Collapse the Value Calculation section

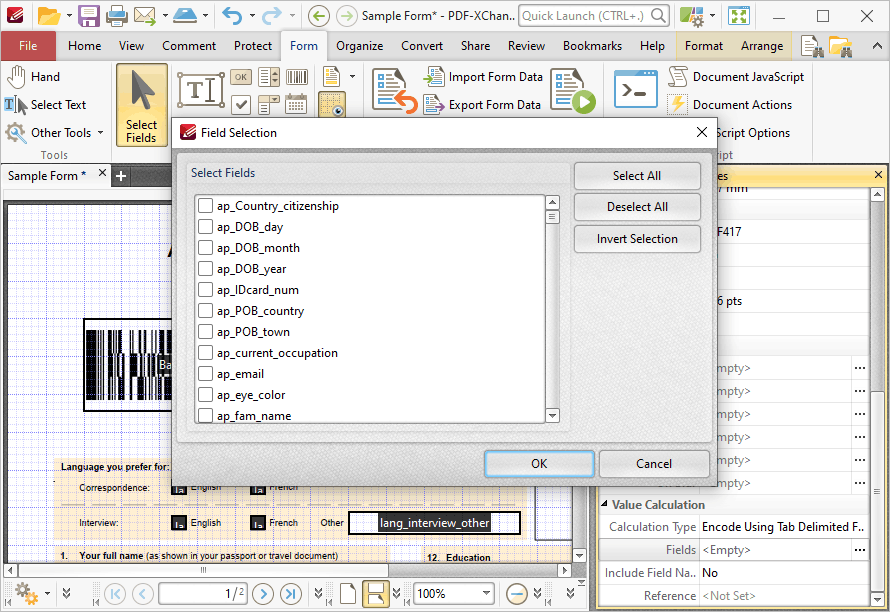click(604, 504)
